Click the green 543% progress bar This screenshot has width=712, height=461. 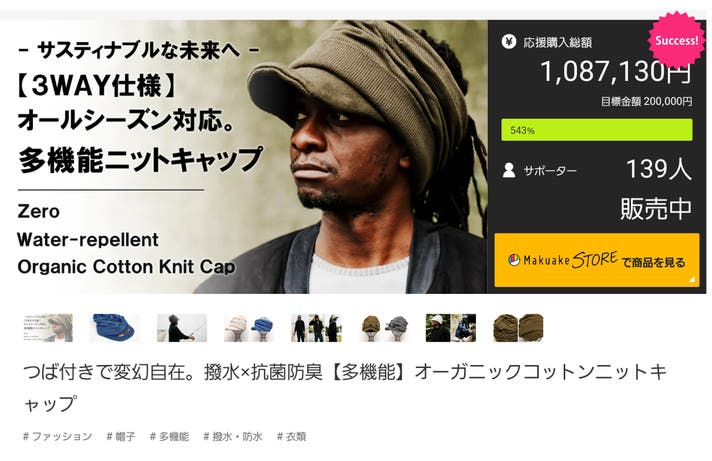[x=597, y=130]
